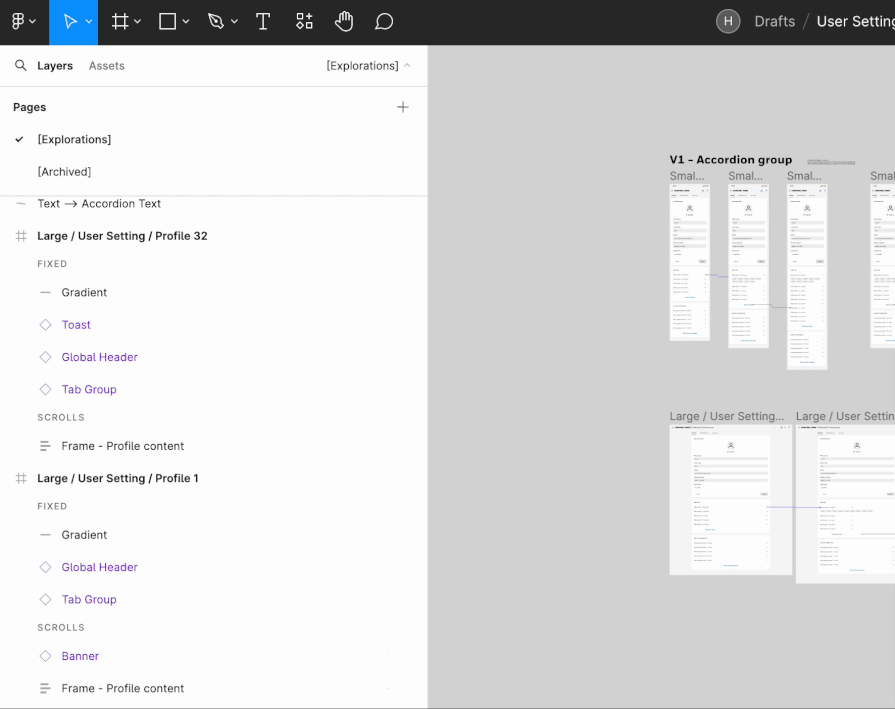Click the Drafts breadcrumb link
This screenshot has width=895, height=709.
tap(774, 22)
